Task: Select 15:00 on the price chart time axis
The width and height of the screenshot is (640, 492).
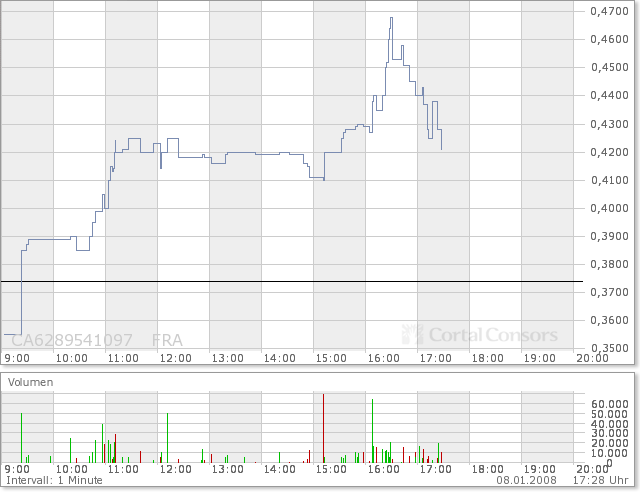Action: coord(331,358)
